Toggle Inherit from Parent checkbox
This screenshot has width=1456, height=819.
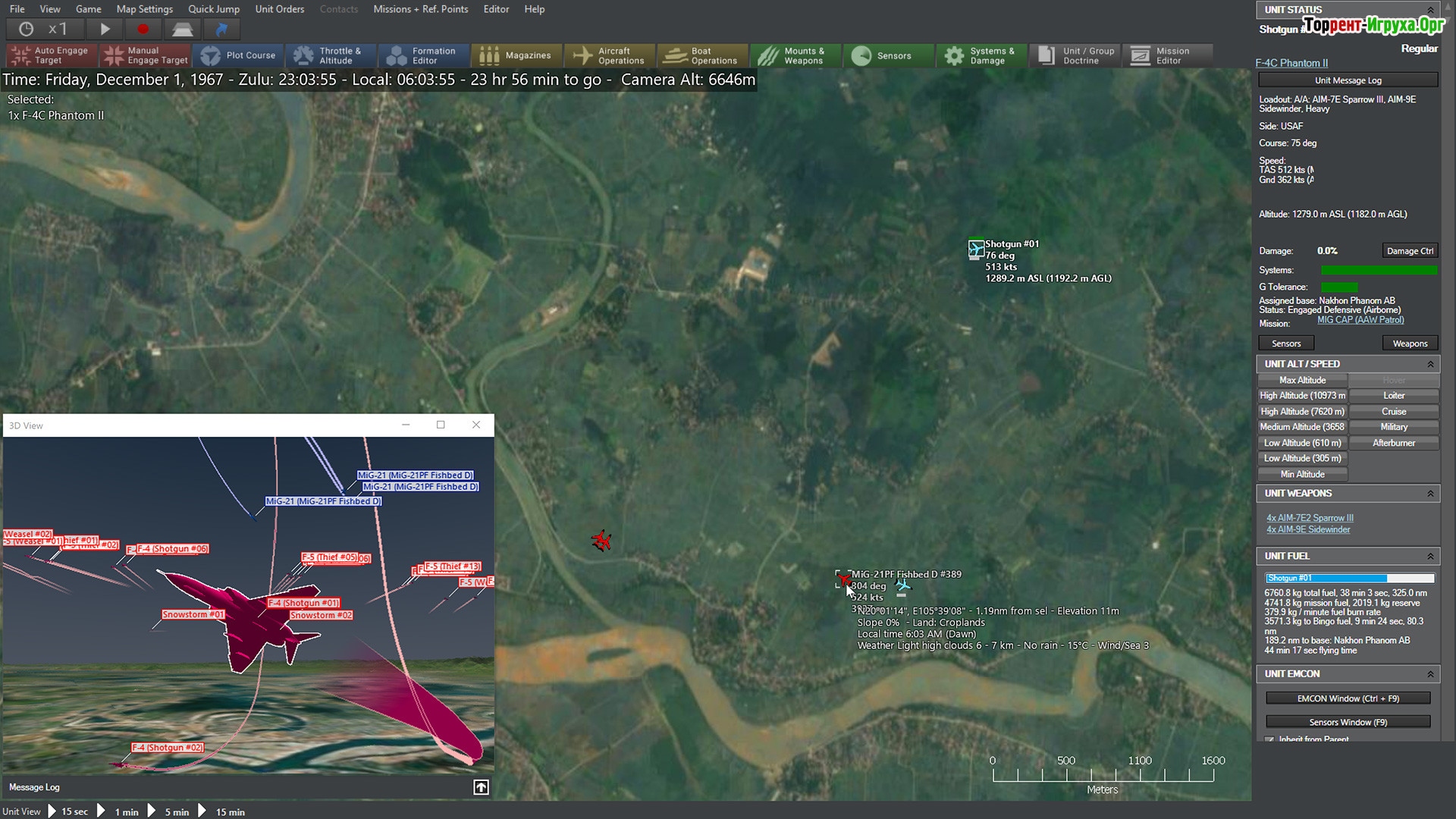pos(1270,739)
